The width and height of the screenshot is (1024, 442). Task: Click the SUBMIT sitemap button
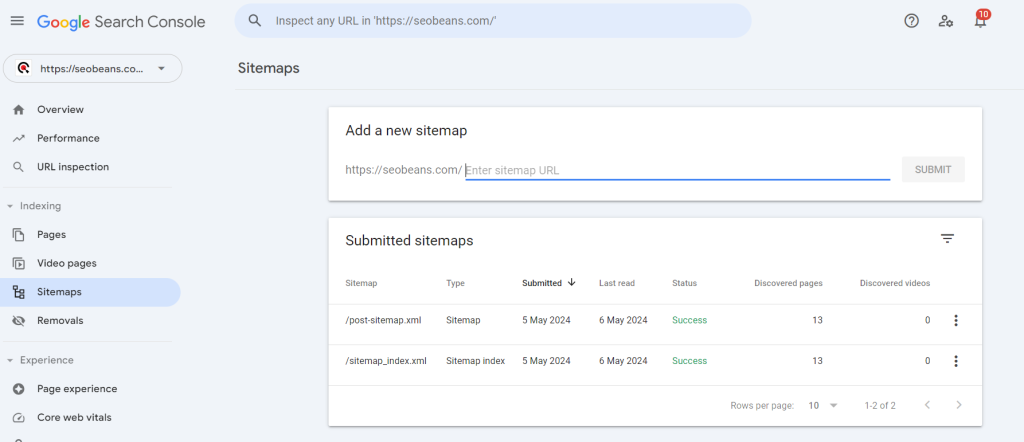point(933,170)
